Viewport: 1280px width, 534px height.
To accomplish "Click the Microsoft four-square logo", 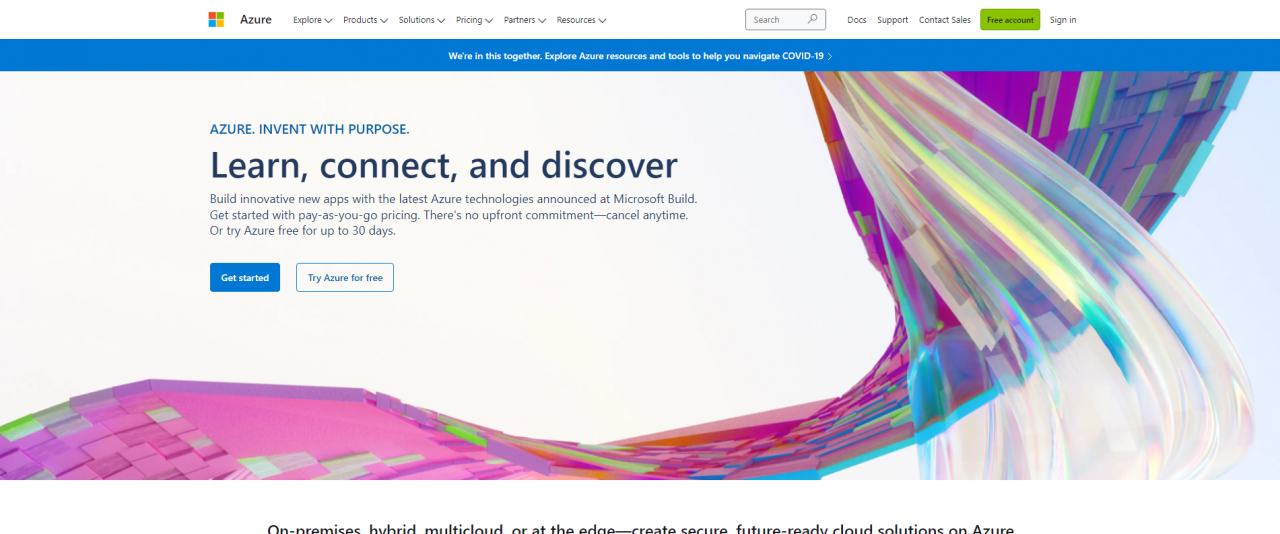I will (216, 20).
